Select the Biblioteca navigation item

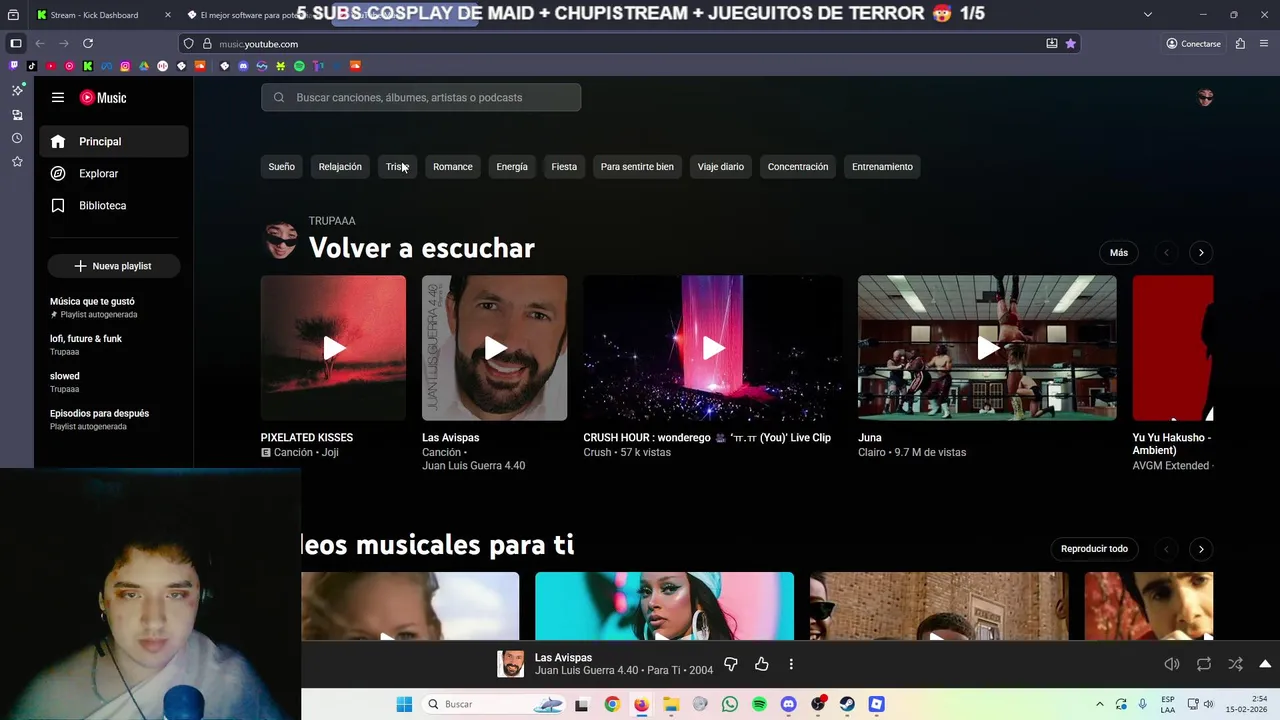(114, 206)
